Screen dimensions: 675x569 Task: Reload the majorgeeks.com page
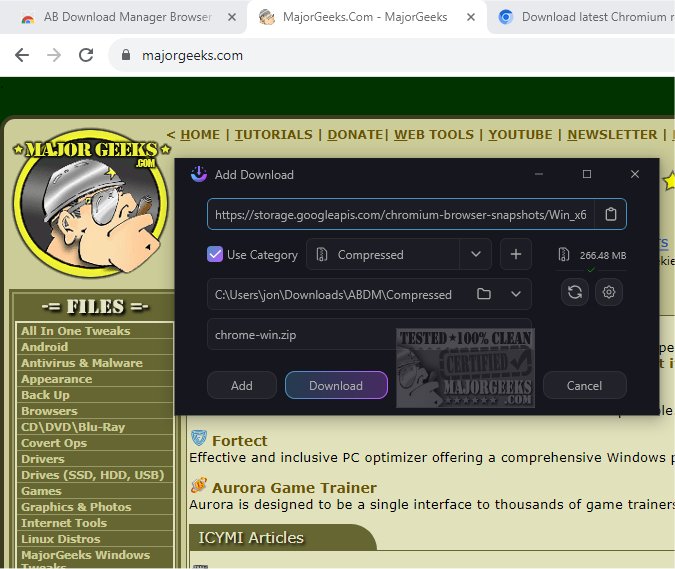point(86,55)
